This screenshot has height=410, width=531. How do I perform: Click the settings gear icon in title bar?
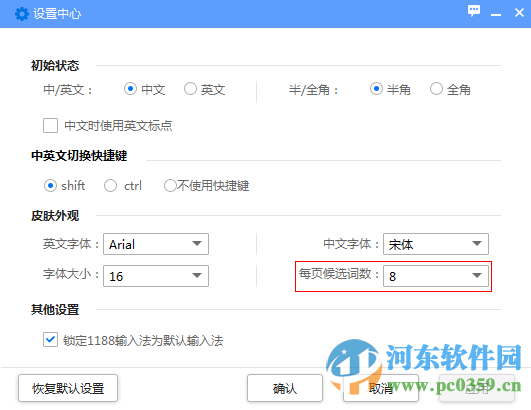[x=22, y=14]
